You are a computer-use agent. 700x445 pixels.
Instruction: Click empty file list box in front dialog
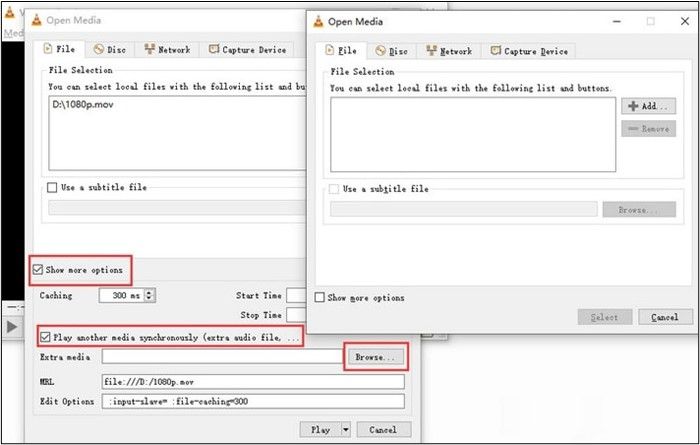point(473,134)
